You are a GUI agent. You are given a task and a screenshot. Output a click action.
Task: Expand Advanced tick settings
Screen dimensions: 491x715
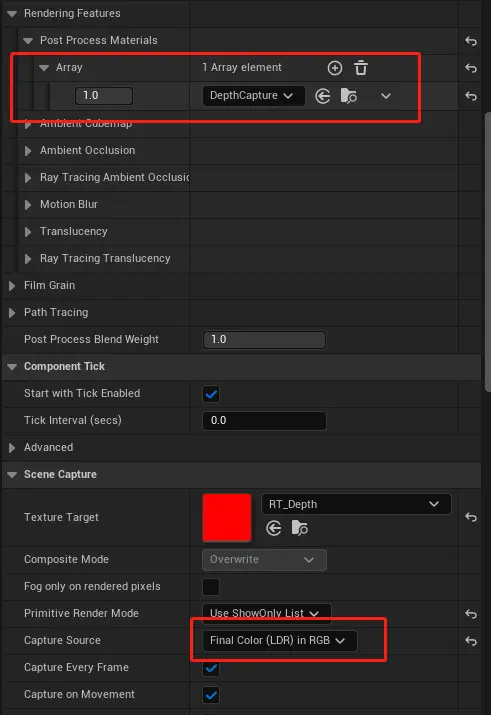click(x=12, y=447)
